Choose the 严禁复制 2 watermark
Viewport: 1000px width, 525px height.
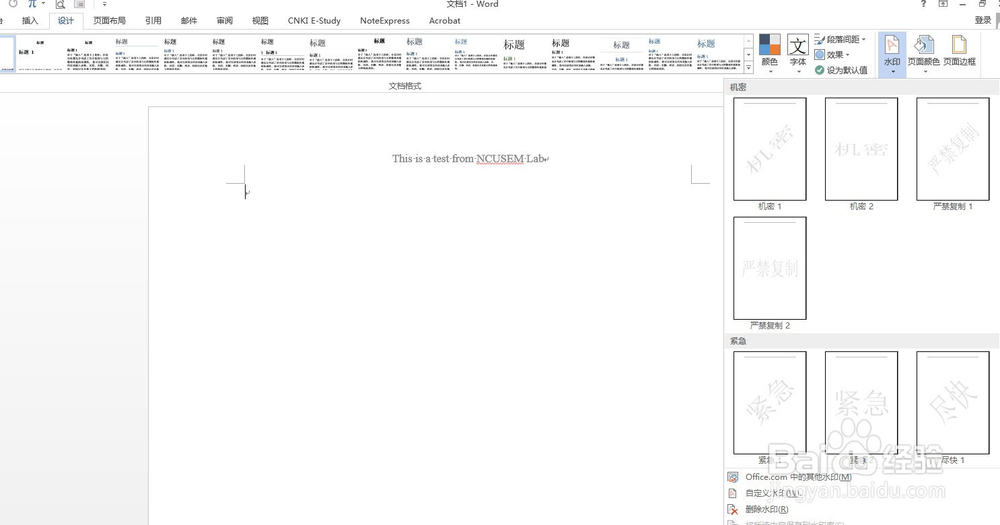tap(770, 273)
